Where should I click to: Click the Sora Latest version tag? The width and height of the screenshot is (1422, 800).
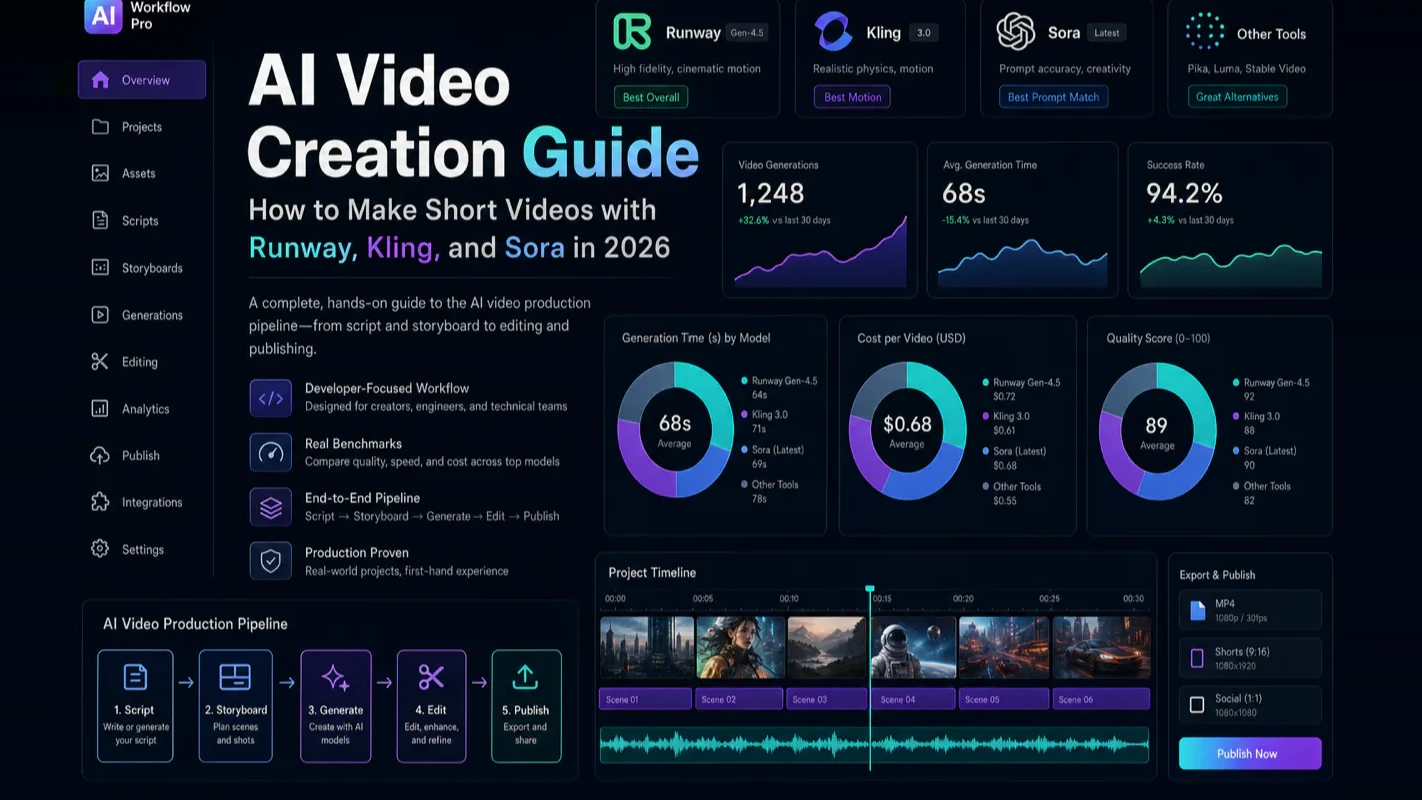coord(1107,33)
